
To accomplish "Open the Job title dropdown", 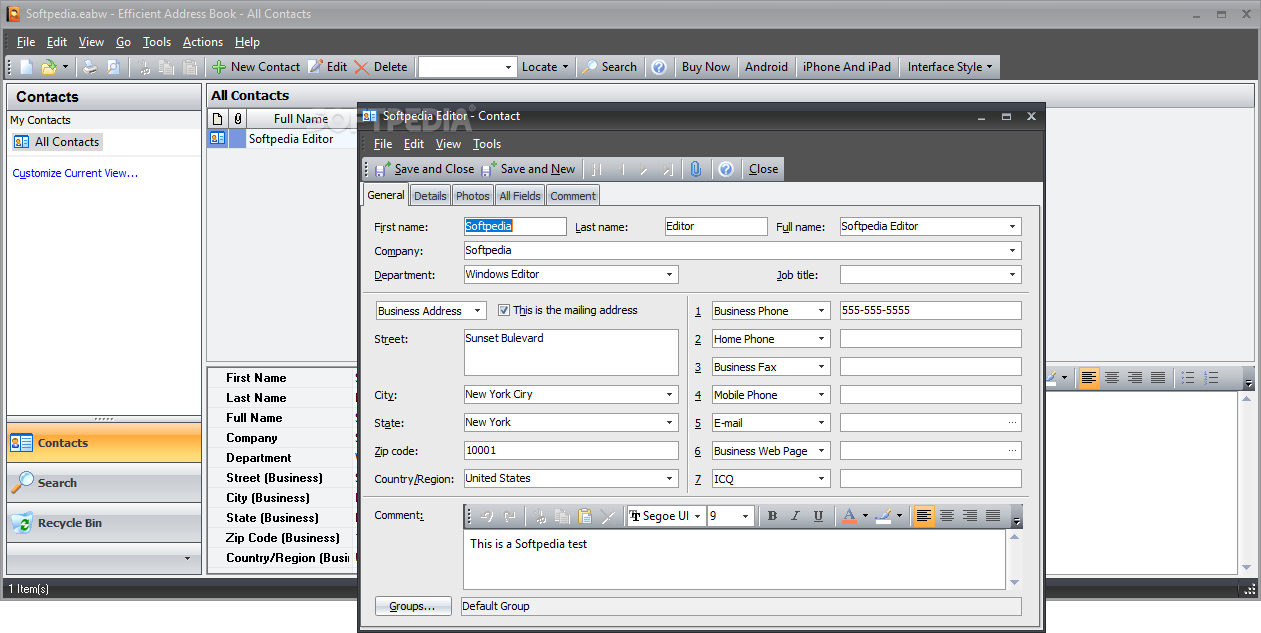I will coord(1013,275).
